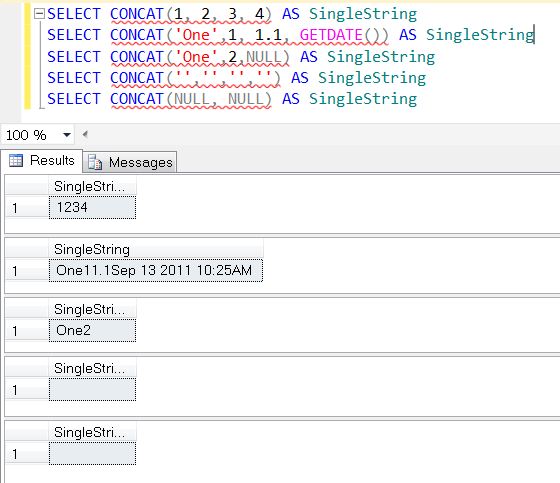Select the cell 'One11.1Sep 13 2011 10:25AM'

(156, 270)
